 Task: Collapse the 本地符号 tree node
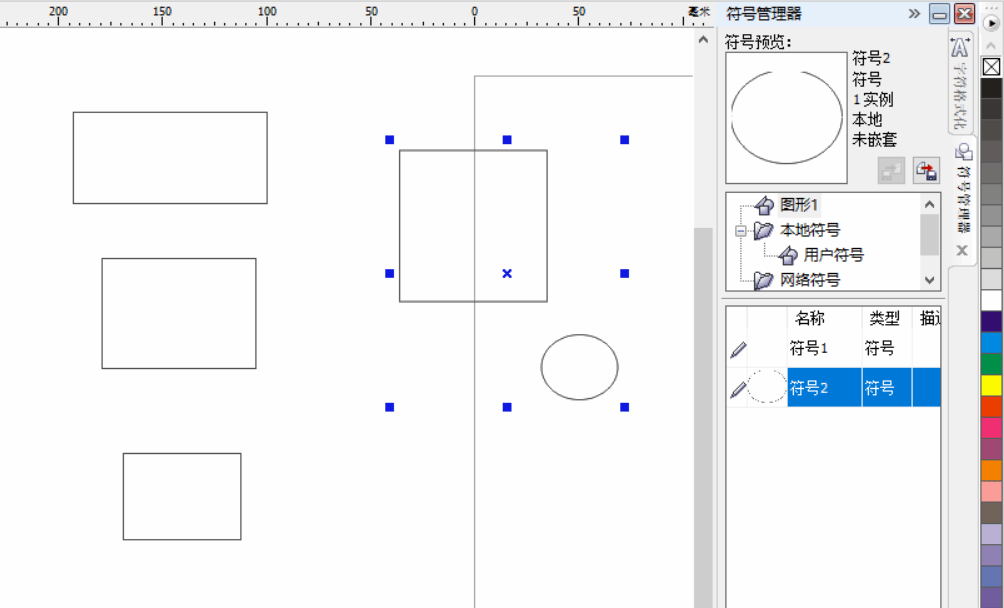tap(741, 231)
